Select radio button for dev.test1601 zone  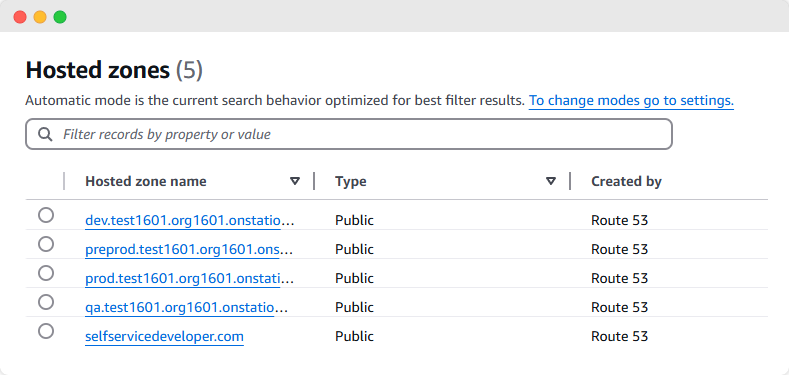(46, 215)
